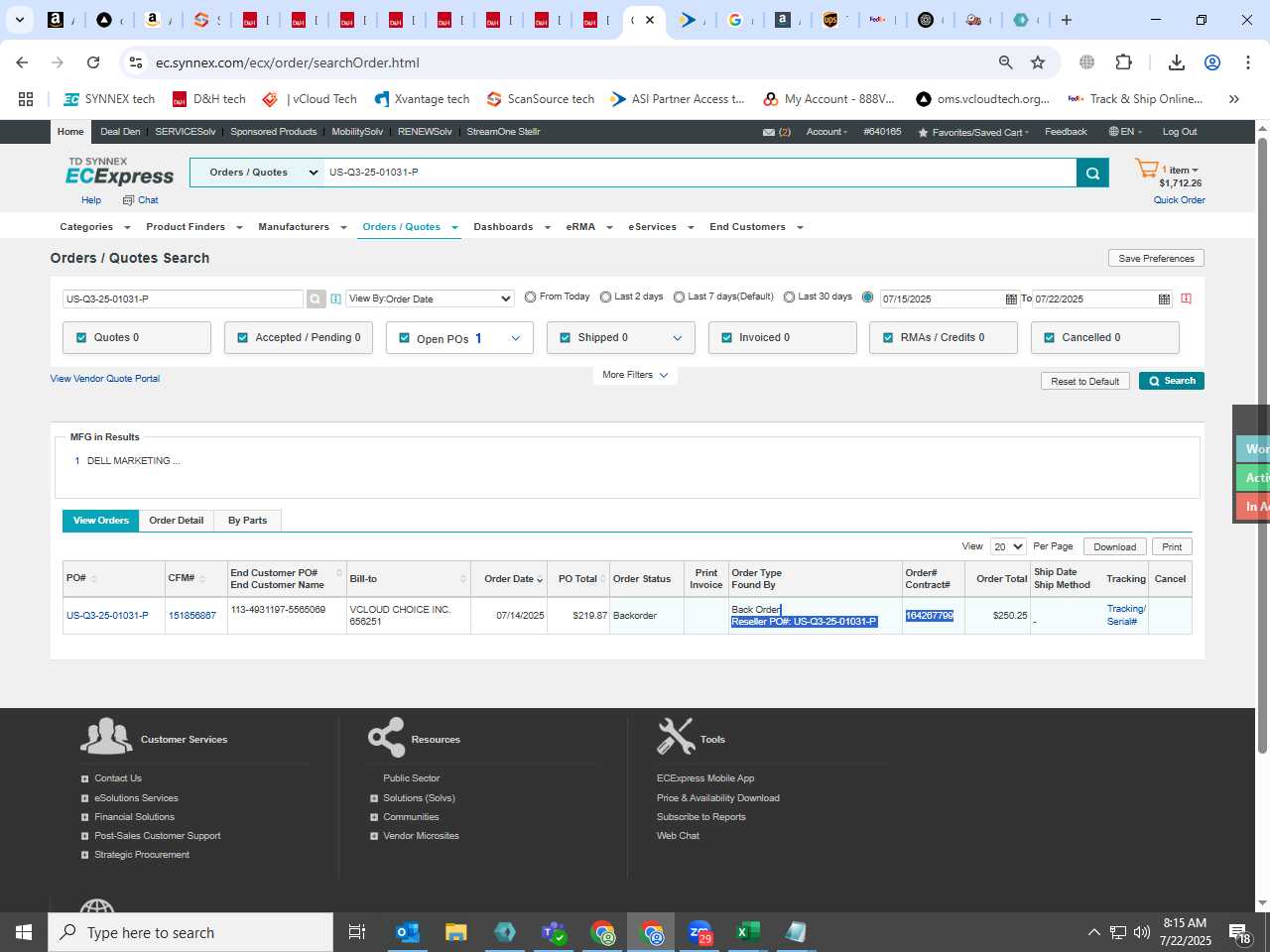The width and height of the screenshot is (1270, 952).
Task: Uncheck the Open POs checkbox
Action: coord(404,338)
